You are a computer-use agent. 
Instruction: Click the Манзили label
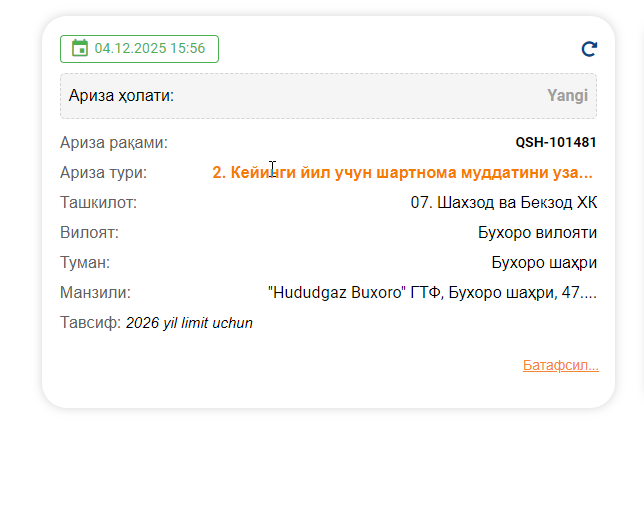[95, 292]
